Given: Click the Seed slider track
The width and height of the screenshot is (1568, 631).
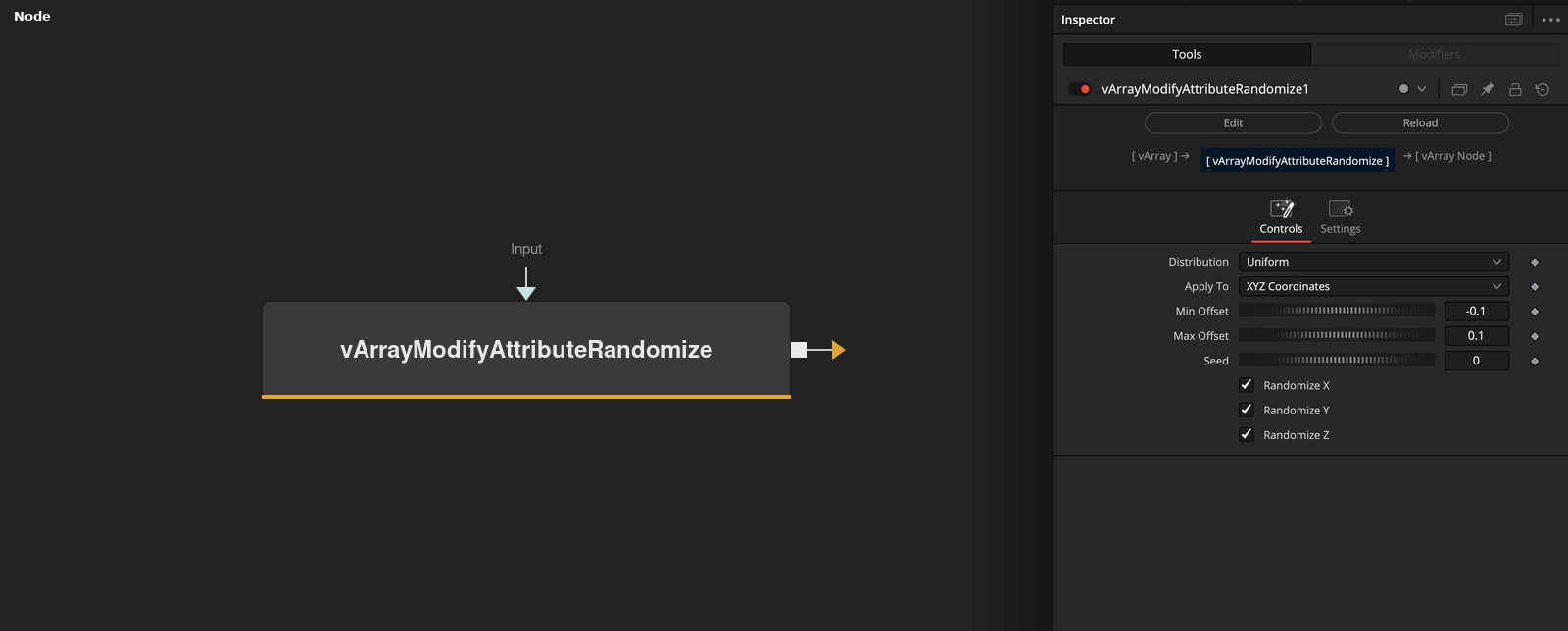Looking at the screenshot, I should [x=1337, y=360].
